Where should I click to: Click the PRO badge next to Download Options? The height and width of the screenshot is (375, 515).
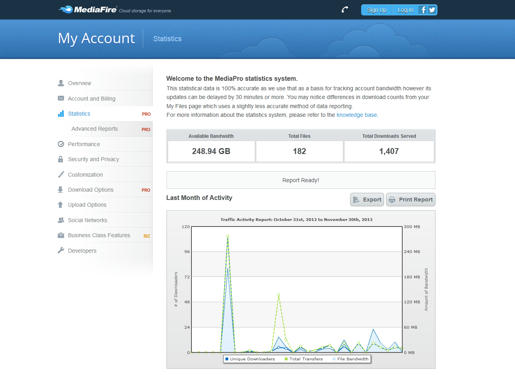(146, 190)
